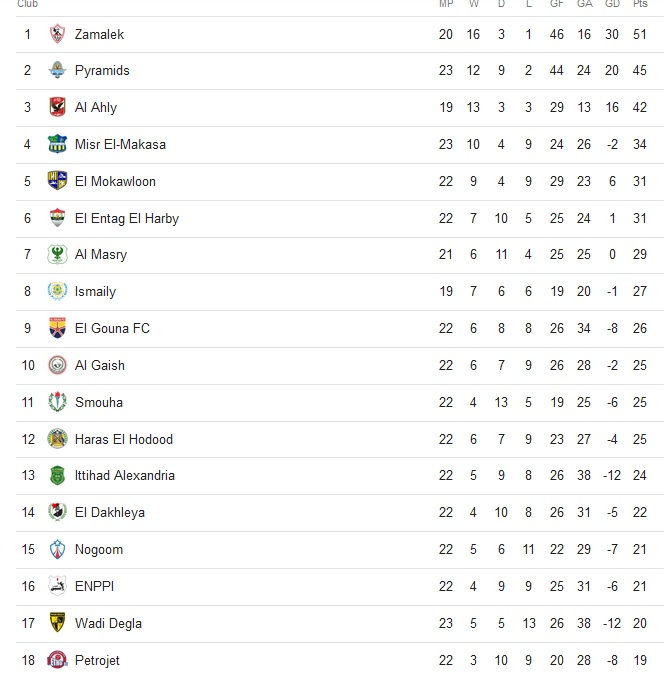664x676 pixels.
Task: Click the GD column header
Action: coord(613,4)
